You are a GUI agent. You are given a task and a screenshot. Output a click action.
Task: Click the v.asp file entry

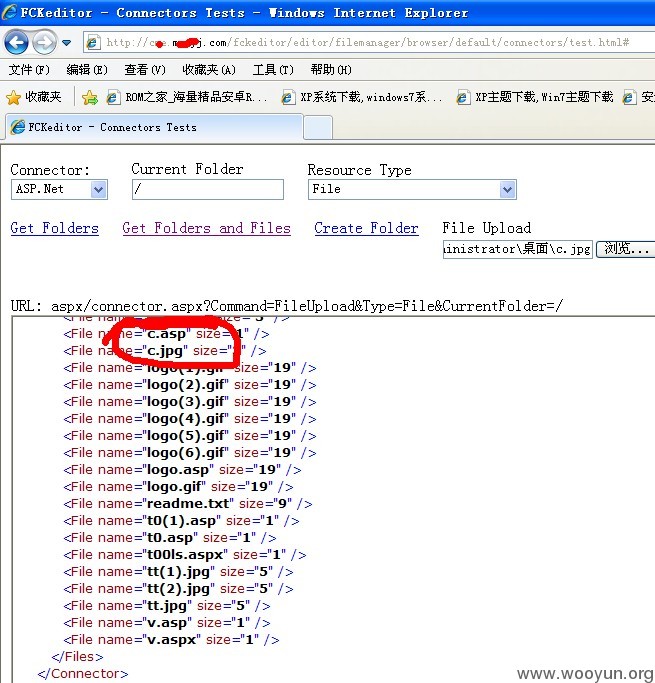pos(167,623)
